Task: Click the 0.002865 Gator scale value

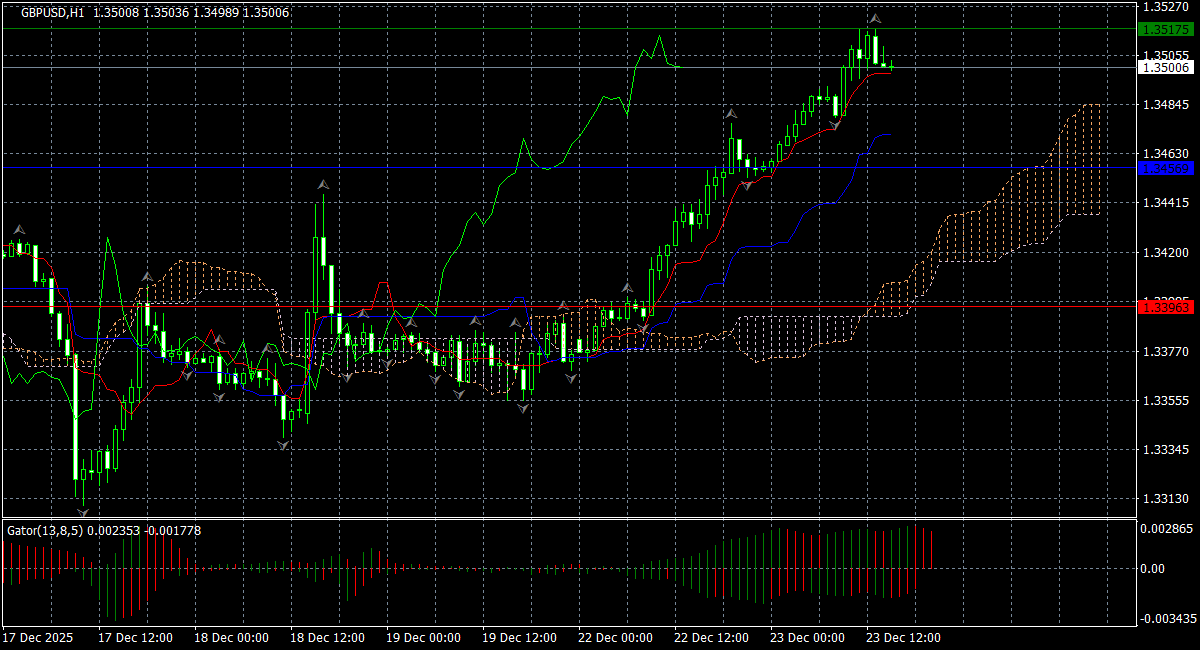Action: [x=1167, y=527]
